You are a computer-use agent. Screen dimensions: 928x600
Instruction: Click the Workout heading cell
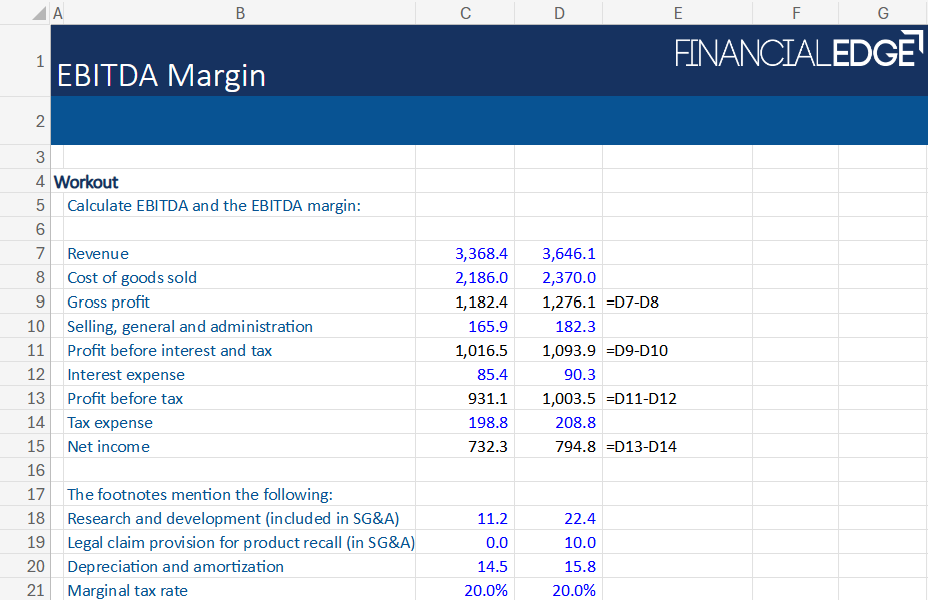(x=85, y=181)
